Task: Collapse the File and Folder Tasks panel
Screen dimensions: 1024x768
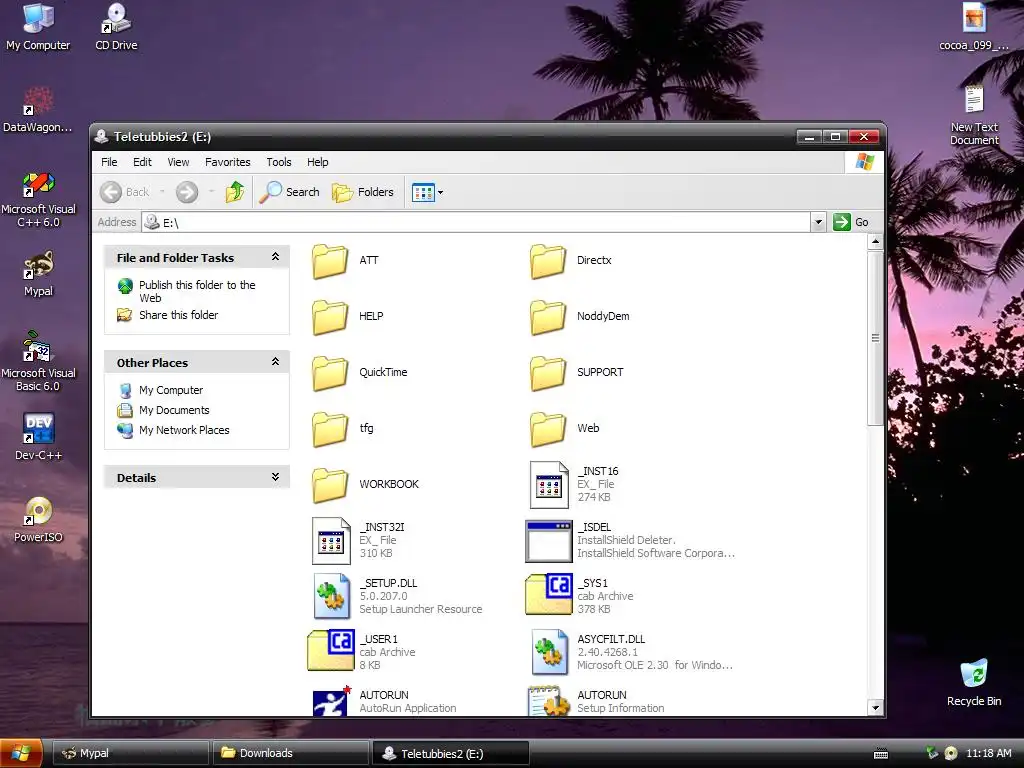Action: pyautogui.click(x=276, y=257)
